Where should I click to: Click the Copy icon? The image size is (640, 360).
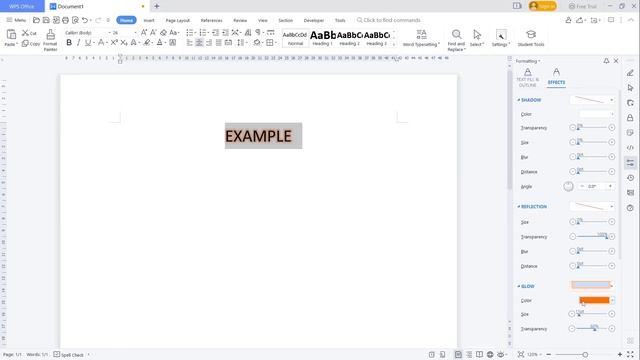(x=25, y=43)
